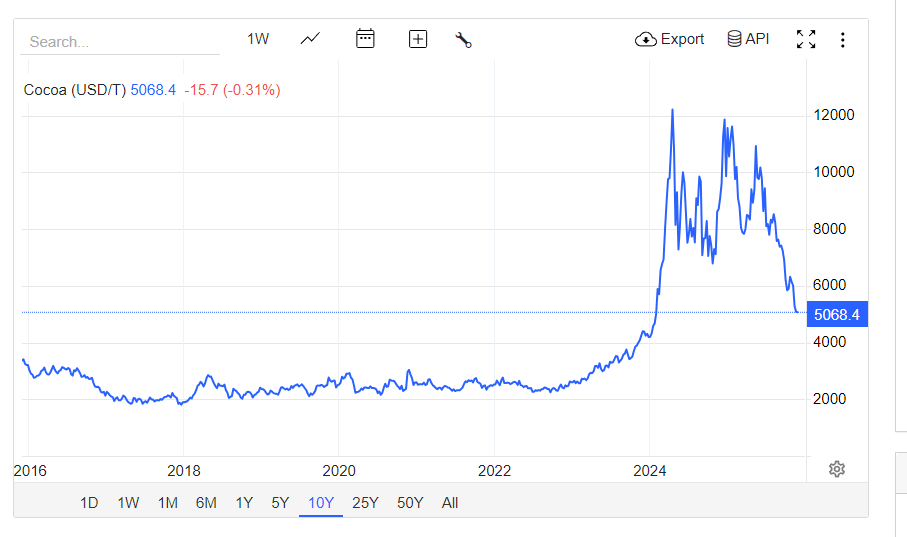The image size is (907, 537).
Task: Select the 1D time range
Action: point(89,503)
